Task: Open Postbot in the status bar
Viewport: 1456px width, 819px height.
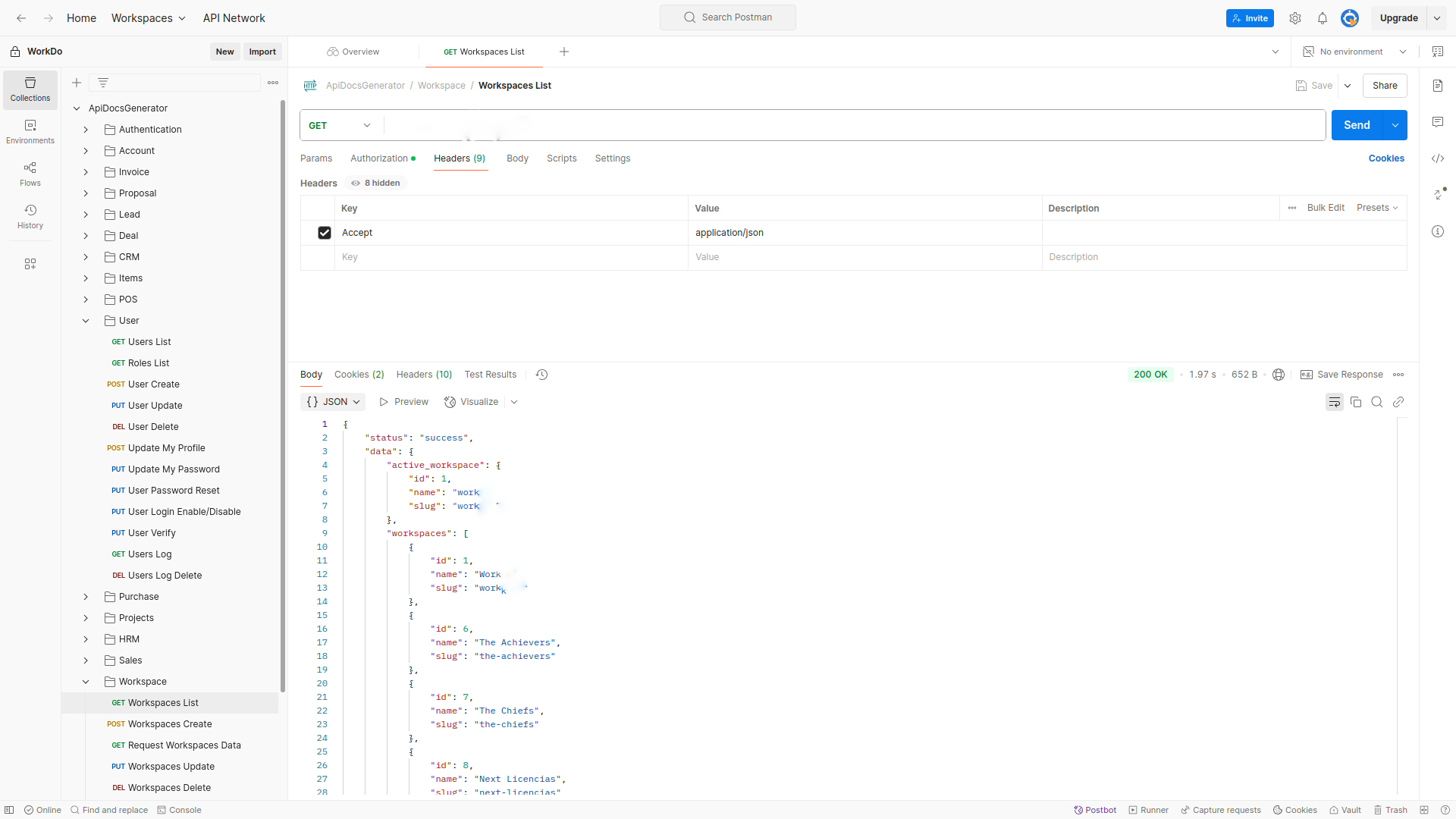Action: point(1095,810)
